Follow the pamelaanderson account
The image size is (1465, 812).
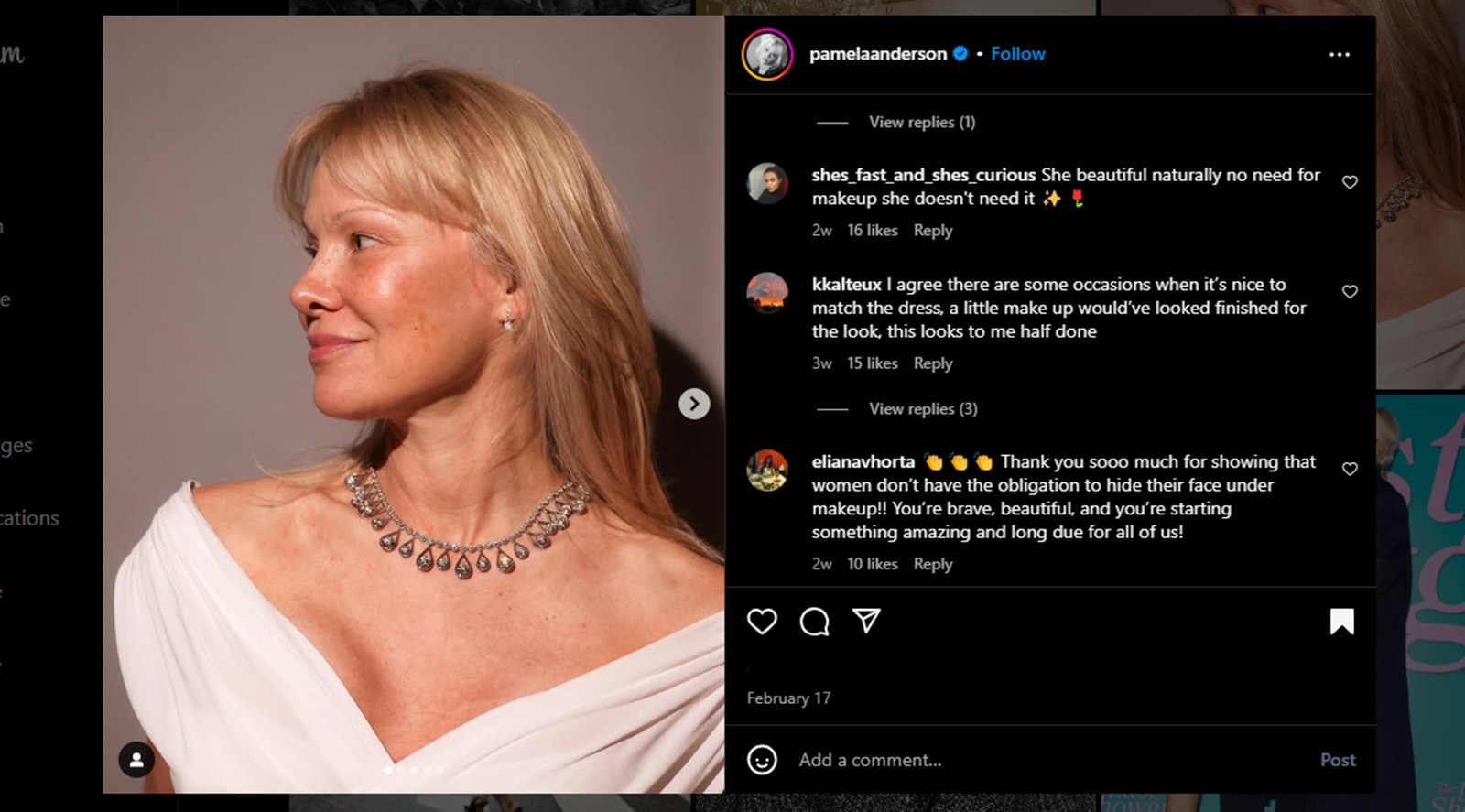pyautogui.click(x=1017, y=54)
